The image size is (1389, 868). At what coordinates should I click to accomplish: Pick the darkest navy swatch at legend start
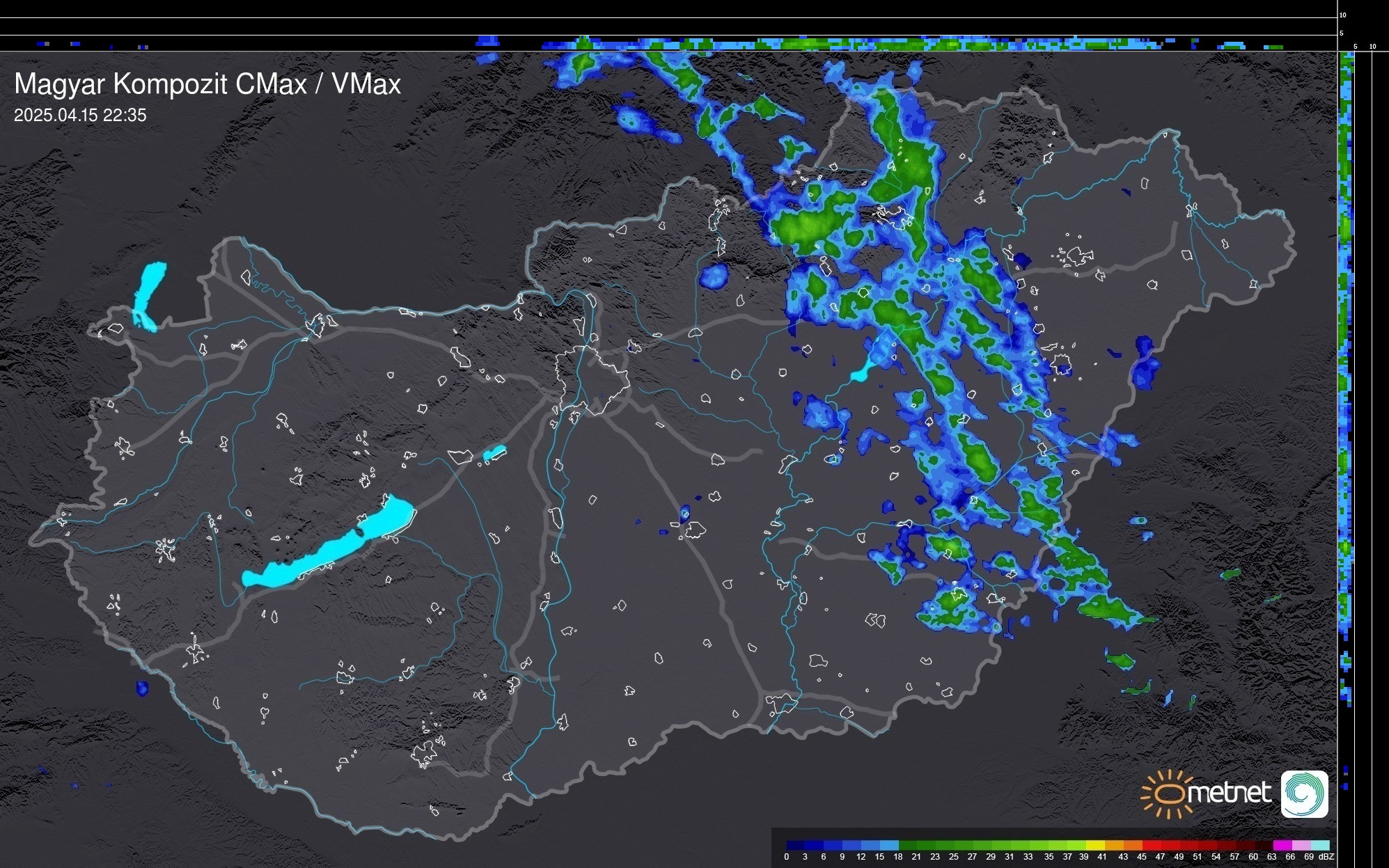click(796, 846)
